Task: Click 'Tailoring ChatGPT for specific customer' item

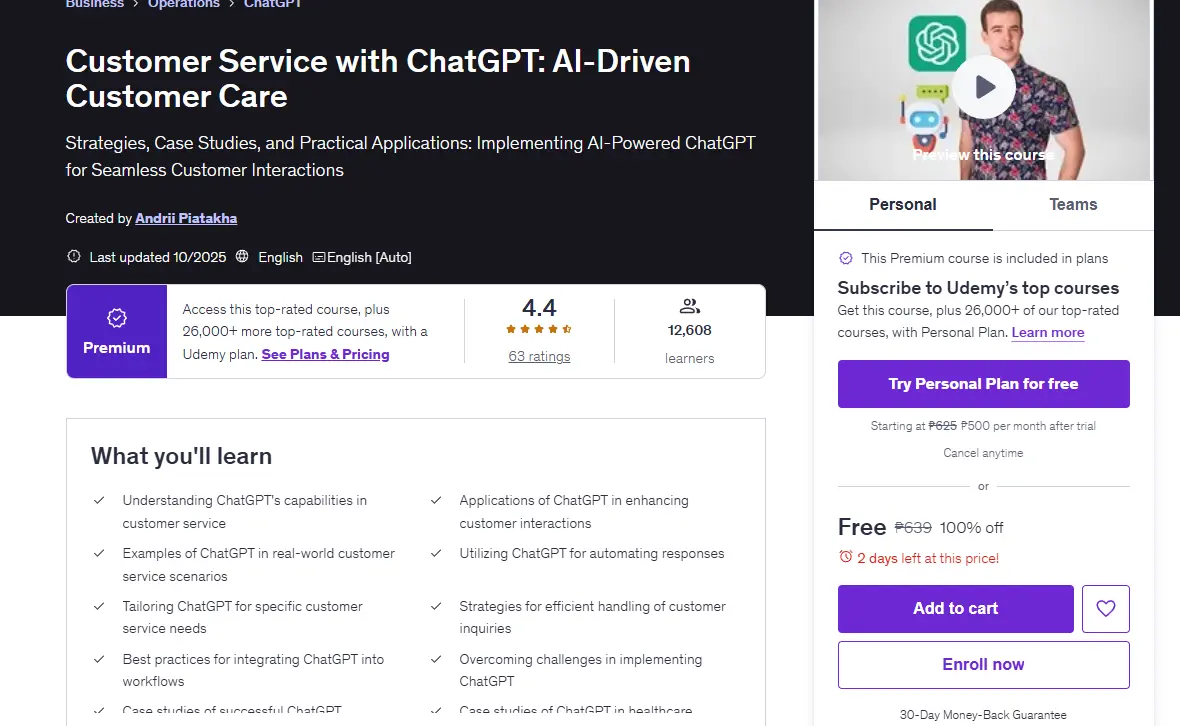Action: click(242, 617)
